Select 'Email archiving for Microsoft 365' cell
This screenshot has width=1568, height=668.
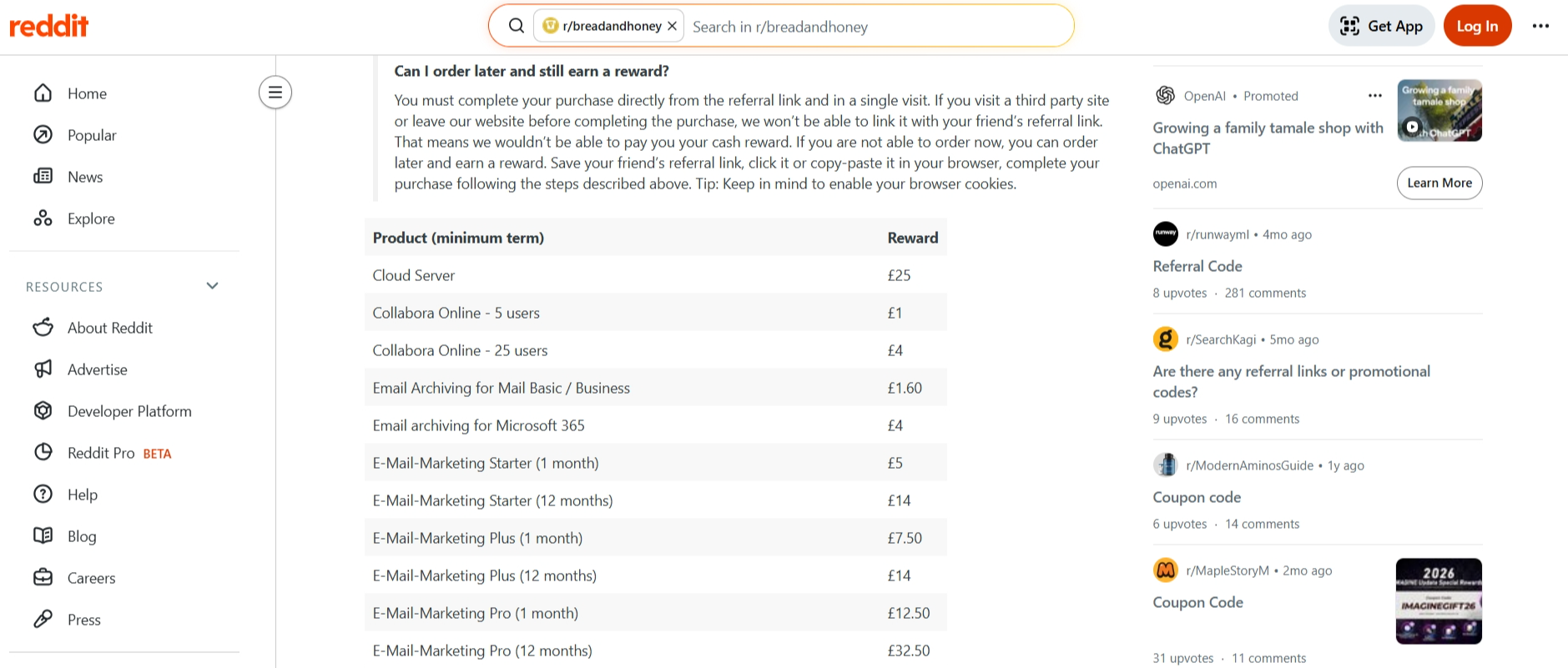478,425
